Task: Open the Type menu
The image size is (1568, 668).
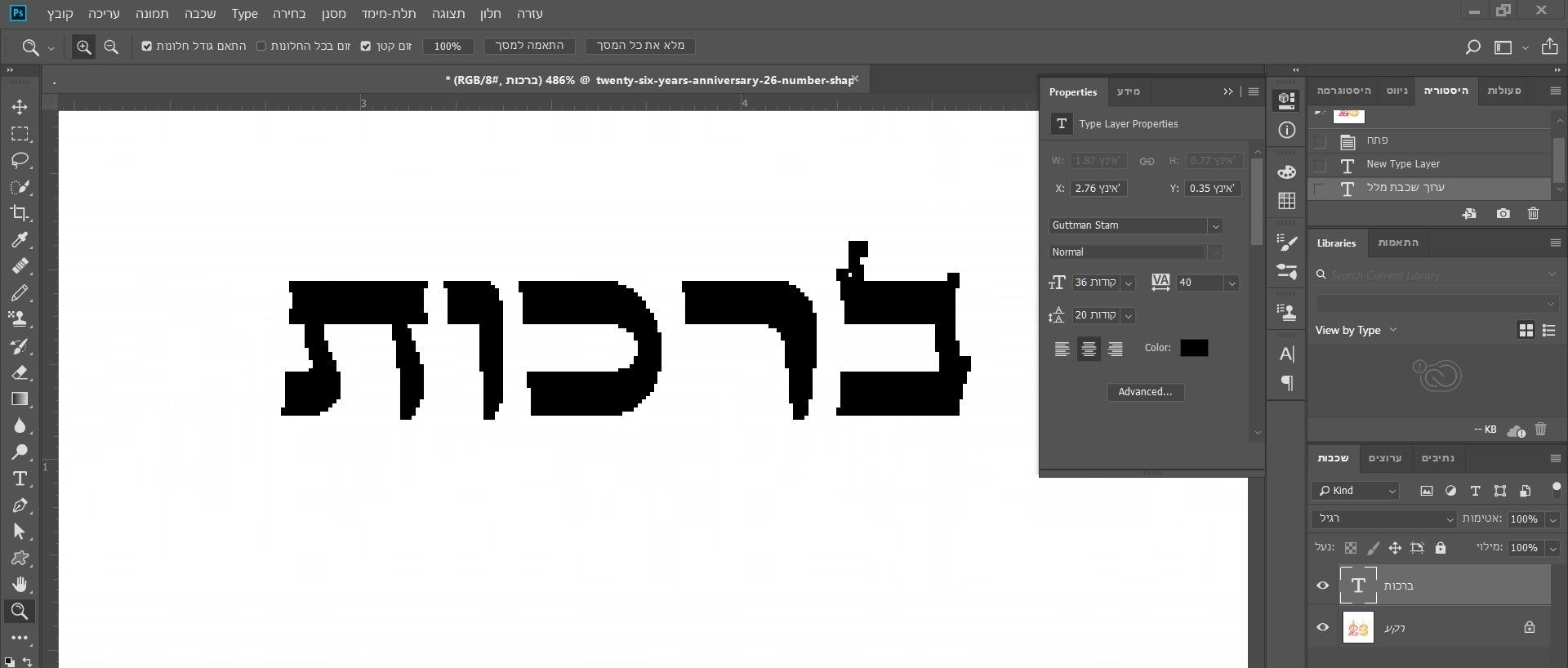Action: tap(244, 14)
